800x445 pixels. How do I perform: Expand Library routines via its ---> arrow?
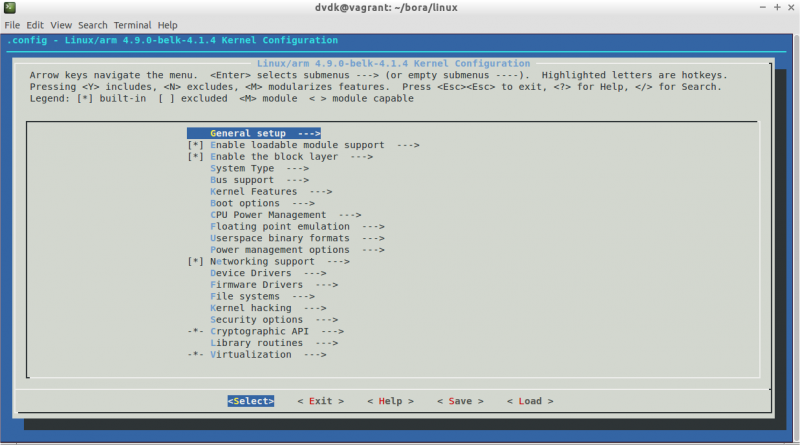click(x=327, y=343)
